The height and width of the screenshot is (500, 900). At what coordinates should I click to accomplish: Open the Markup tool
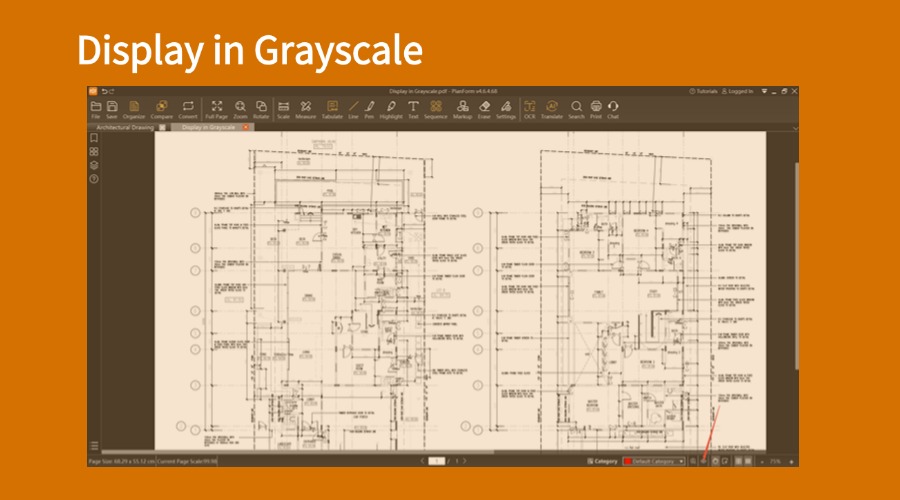pos(463,109)
